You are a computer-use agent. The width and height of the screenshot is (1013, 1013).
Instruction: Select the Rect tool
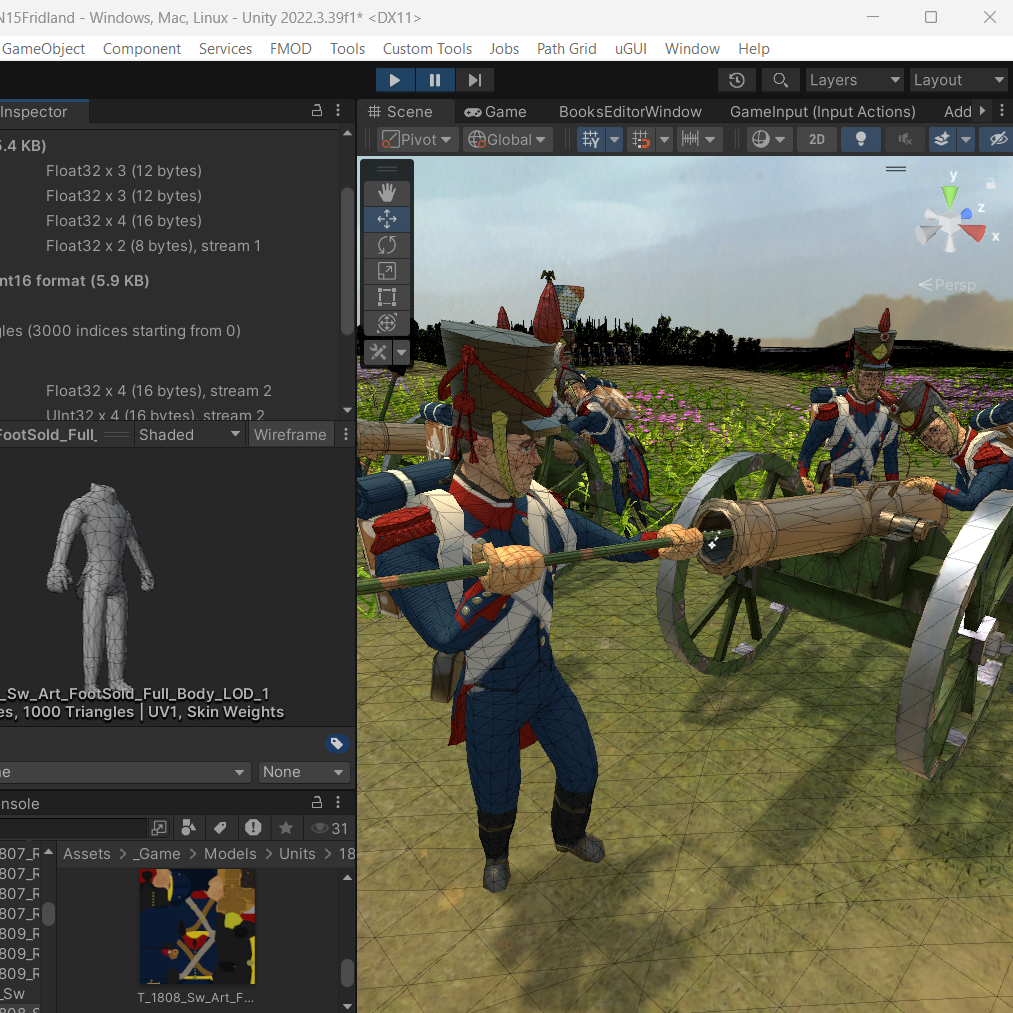pos(386,297)
